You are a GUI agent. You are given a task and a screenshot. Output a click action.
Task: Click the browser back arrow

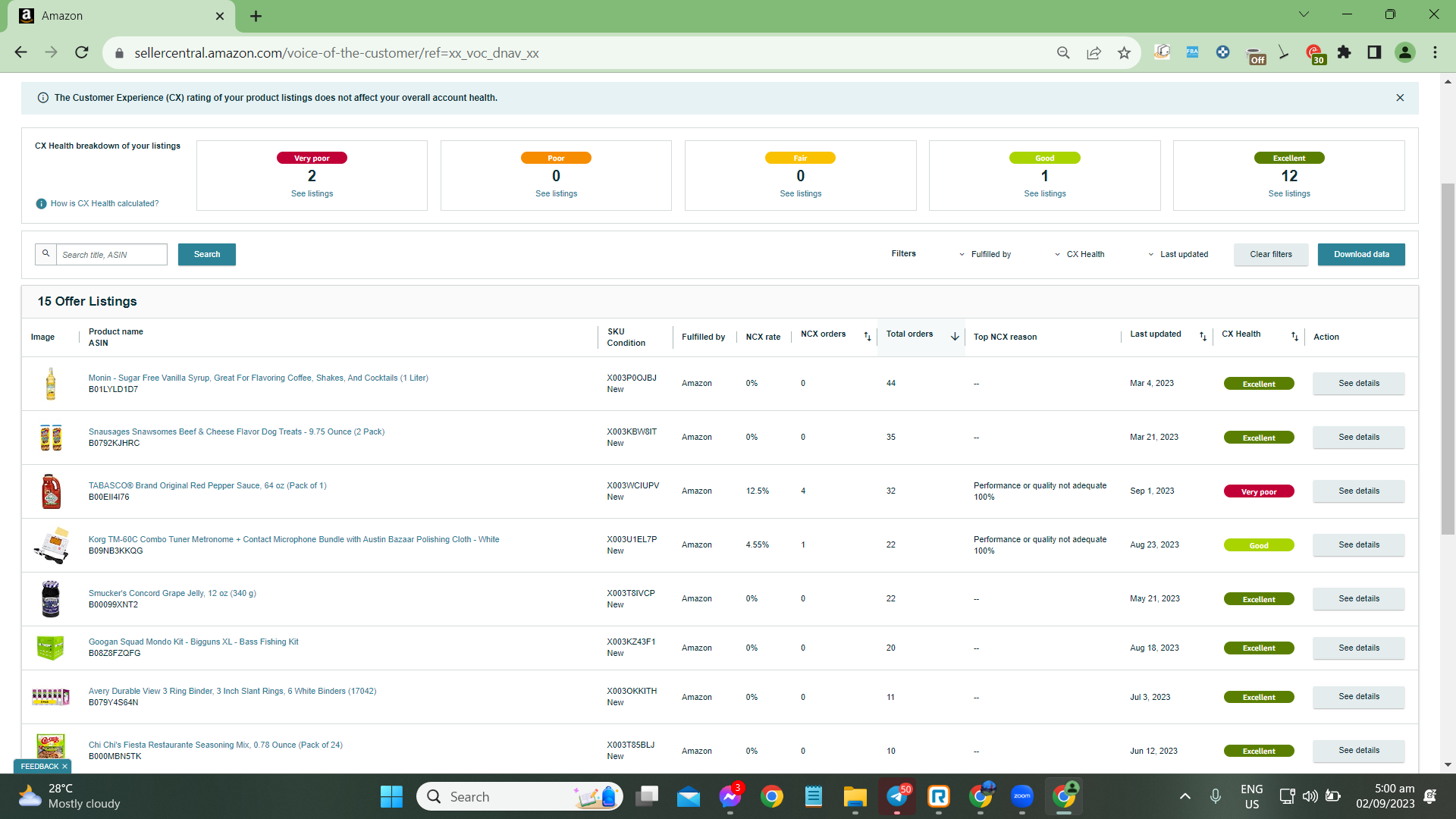click(x=20, y=52)
